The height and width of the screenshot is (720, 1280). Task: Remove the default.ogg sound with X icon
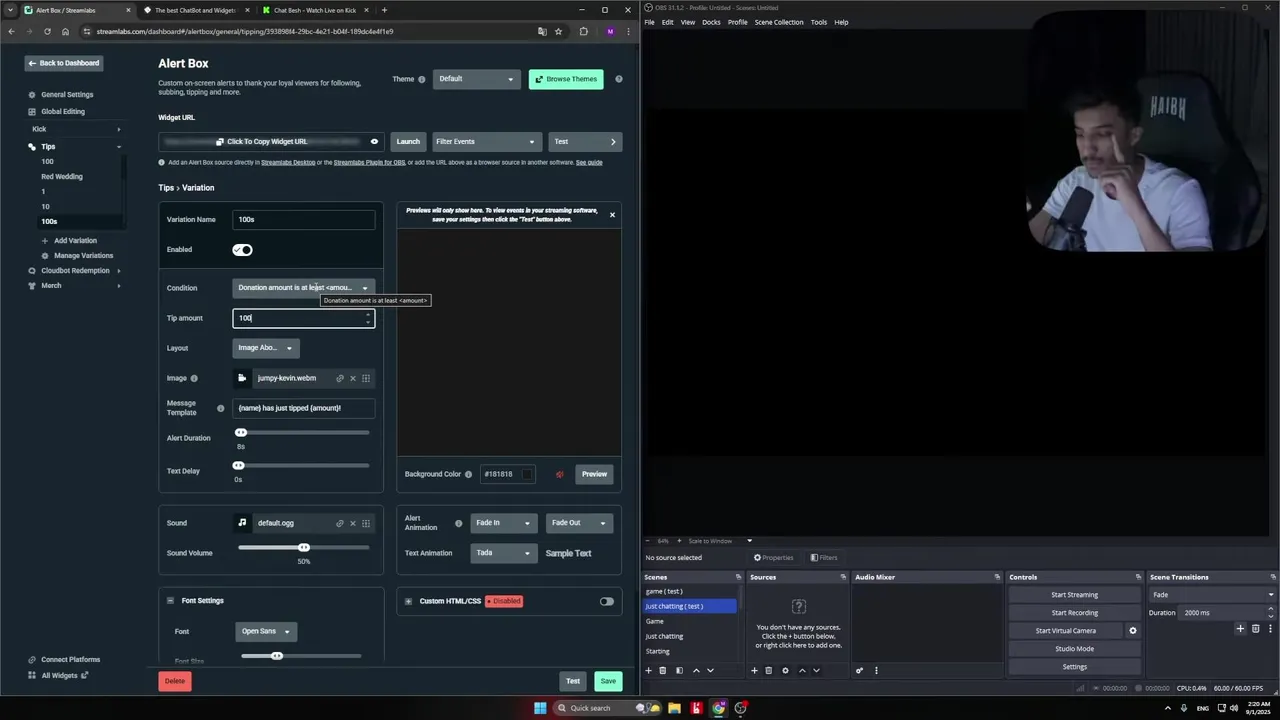pyautogui.click(x=353, y=523)
